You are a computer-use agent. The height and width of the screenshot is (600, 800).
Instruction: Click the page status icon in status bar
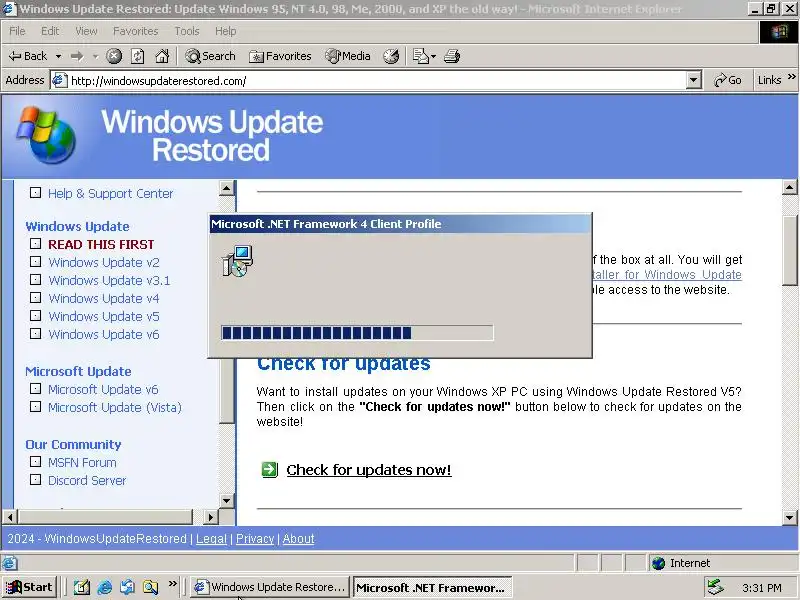[x=9, y=563]
